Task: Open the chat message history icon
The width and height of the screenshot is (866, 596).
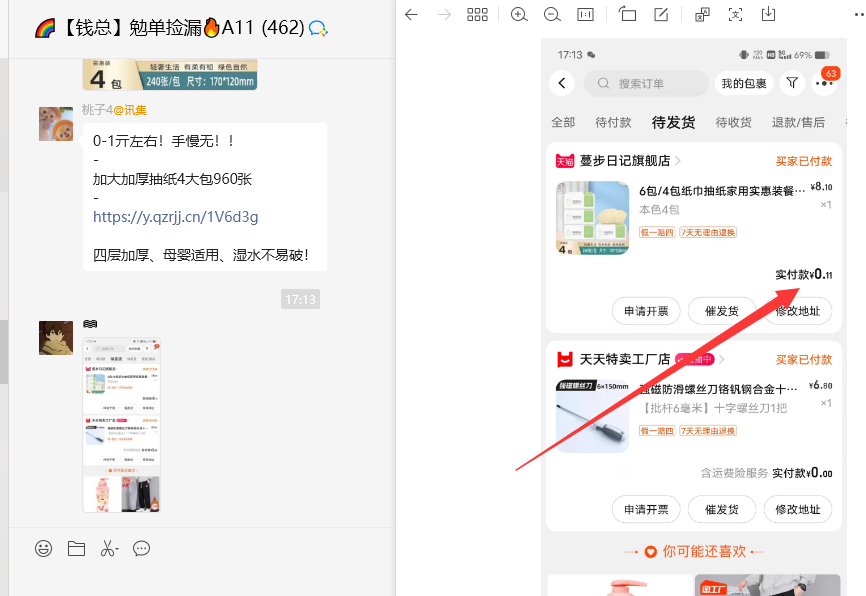Action: pyautogui.click(x=141, y=548)
